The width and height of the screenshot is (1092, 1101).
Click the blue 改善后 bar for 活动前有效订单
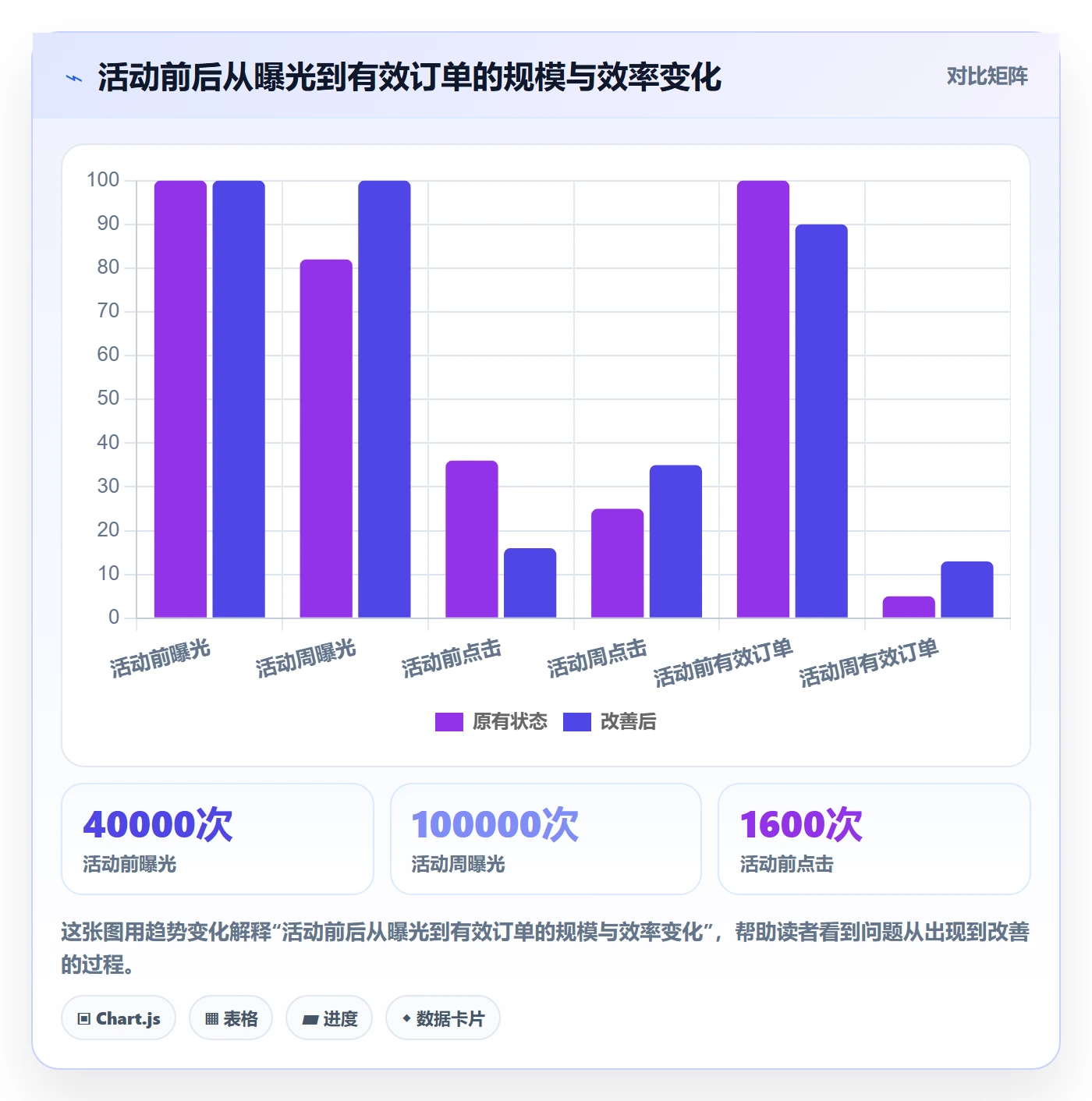pos(821,421)
